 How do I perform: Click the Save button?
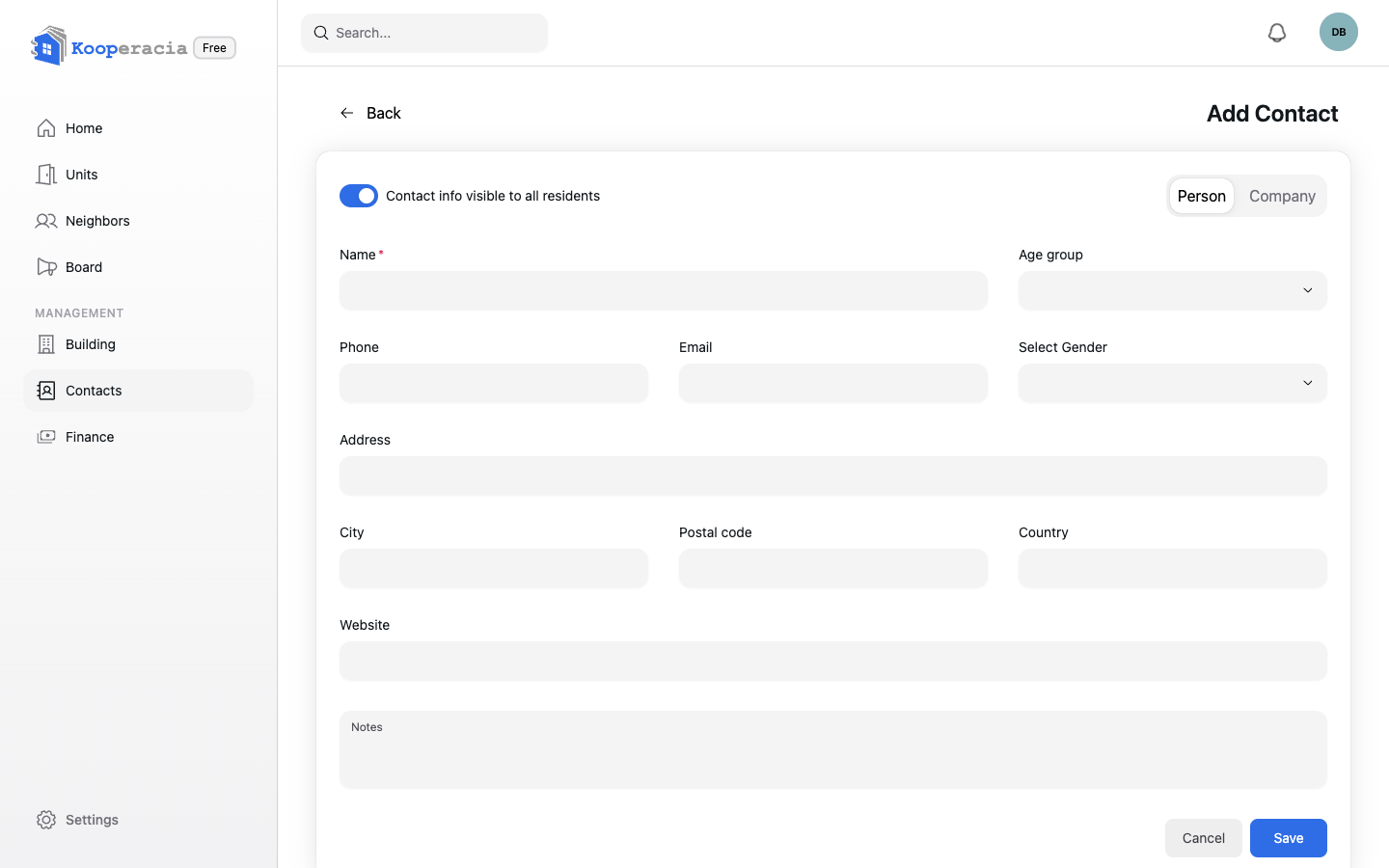[x=1289, y=838]
